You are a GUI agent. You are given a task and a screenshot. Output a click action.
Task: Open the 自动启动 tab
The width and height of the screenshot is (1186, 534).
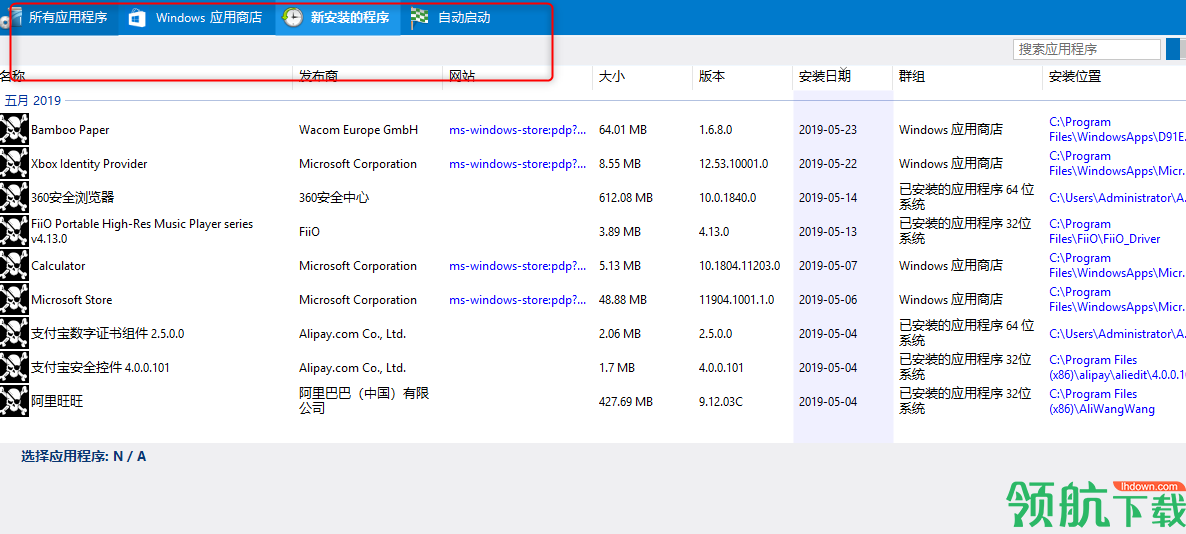click(452, 17)
